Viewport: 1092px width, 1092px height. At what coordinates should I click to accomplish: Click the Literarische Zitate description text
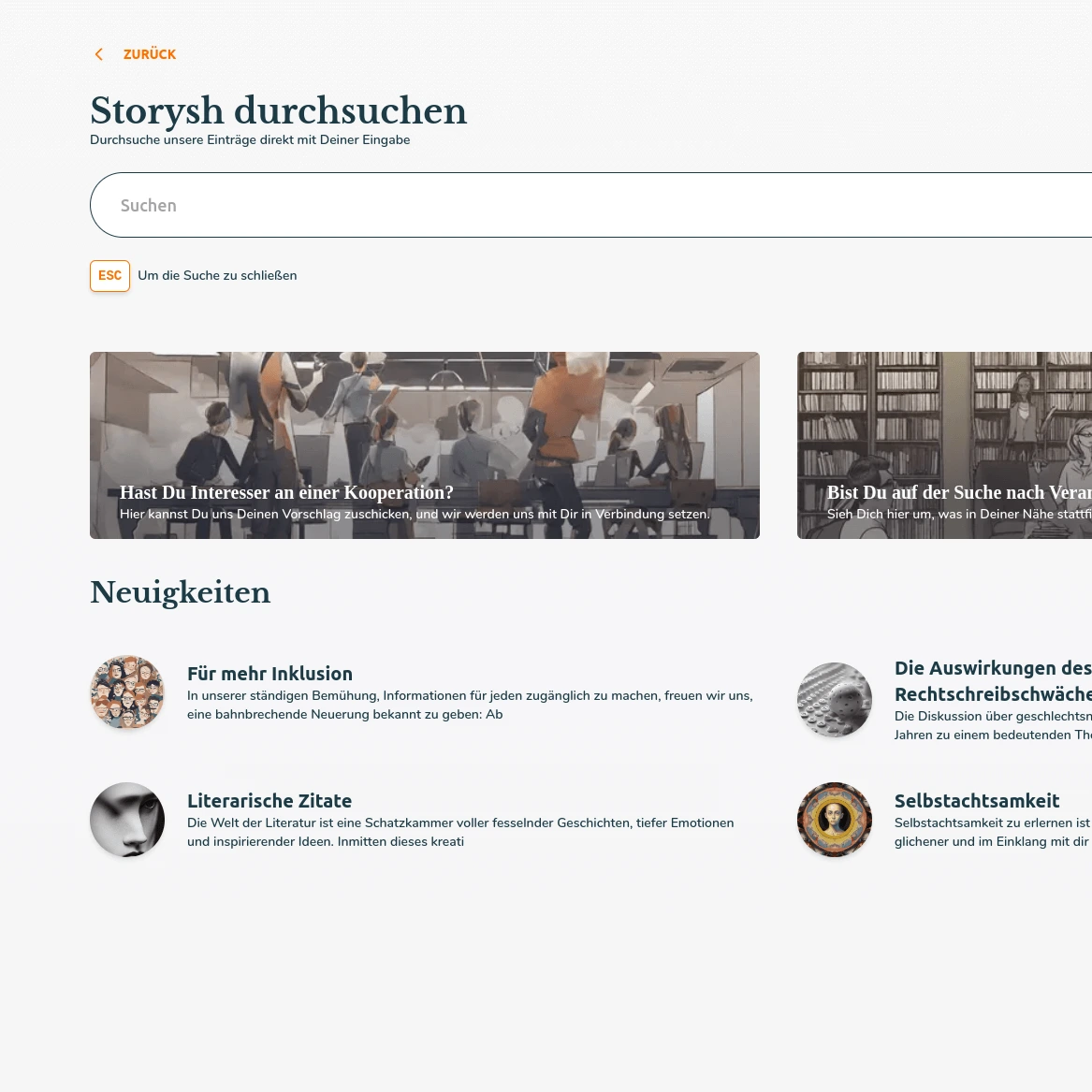pos(460,832)
